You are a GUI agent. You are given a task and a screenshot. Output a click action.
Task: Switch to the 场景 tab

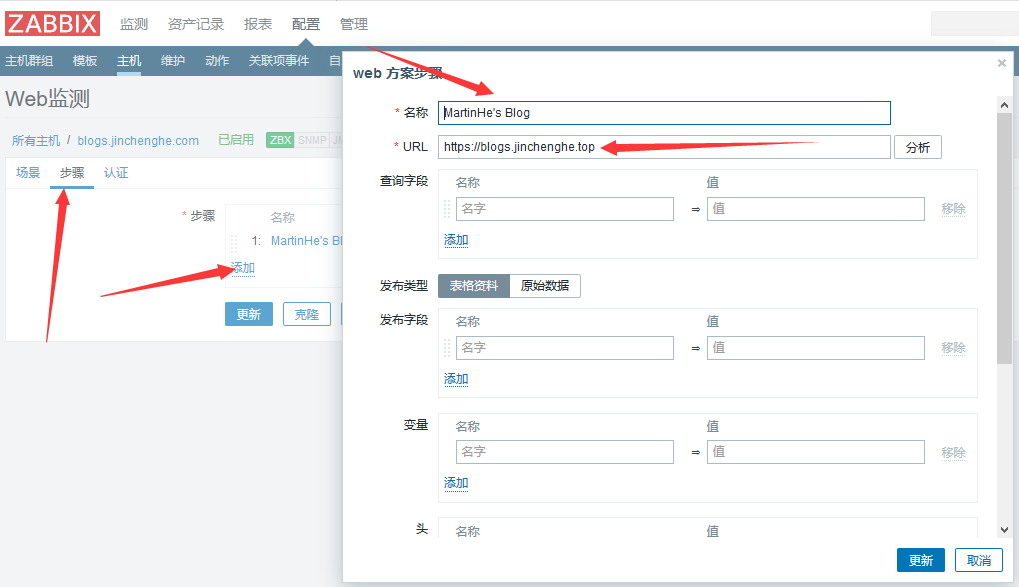pyautogui.click(x=28, y=173)
